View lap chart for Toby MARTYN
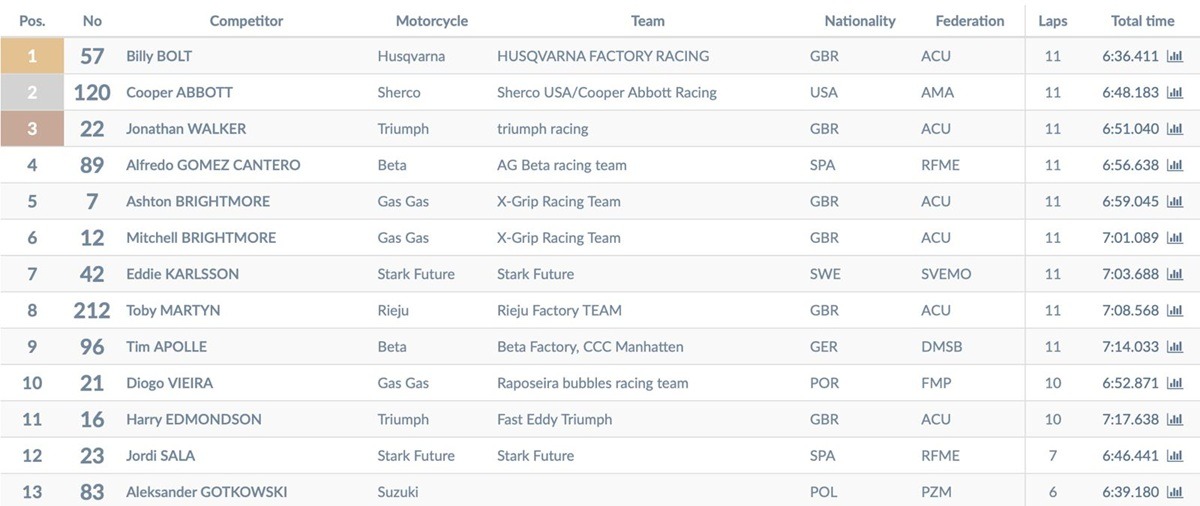 click(x=1175, y=310)
